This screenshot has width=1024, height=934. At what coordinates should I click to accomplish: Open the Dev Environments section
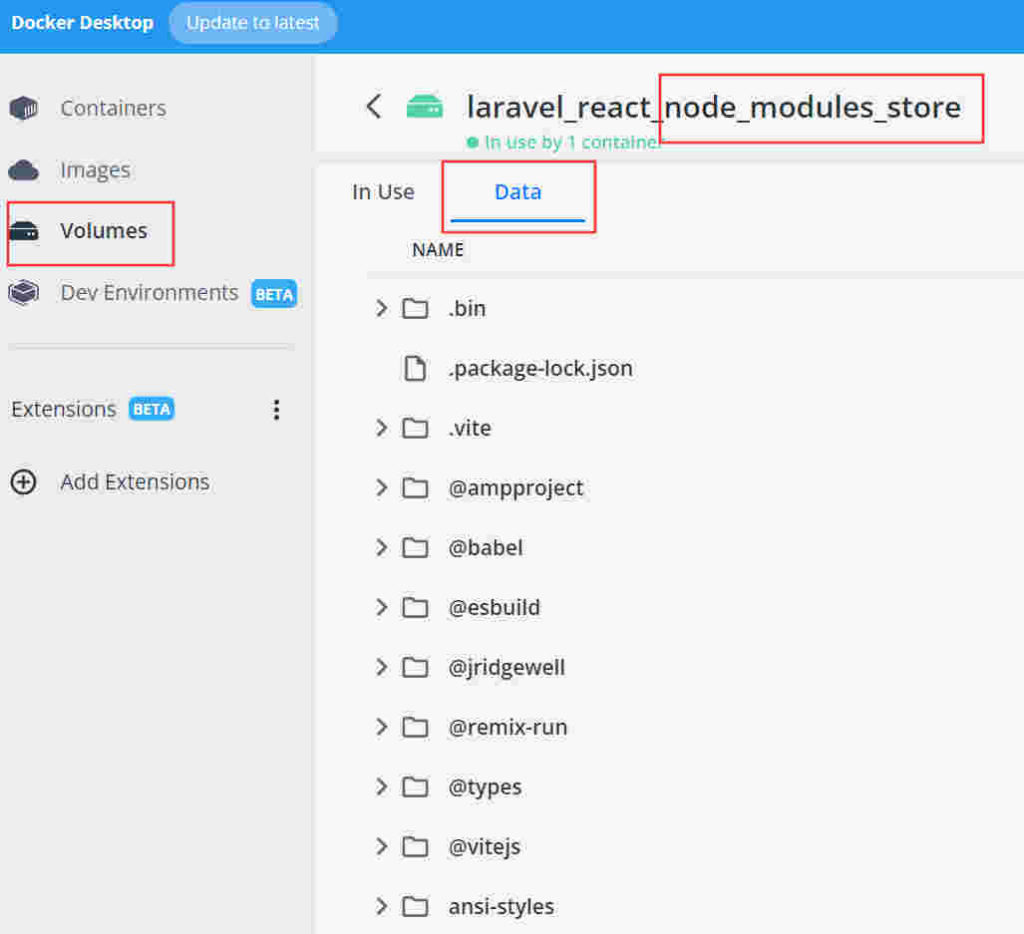pos(149,293)
